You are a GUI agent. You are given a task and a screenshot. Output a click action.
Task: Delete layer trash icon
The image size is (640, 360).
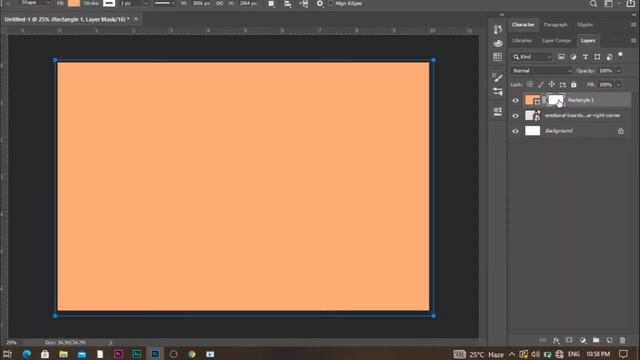(x=622, y=340)
